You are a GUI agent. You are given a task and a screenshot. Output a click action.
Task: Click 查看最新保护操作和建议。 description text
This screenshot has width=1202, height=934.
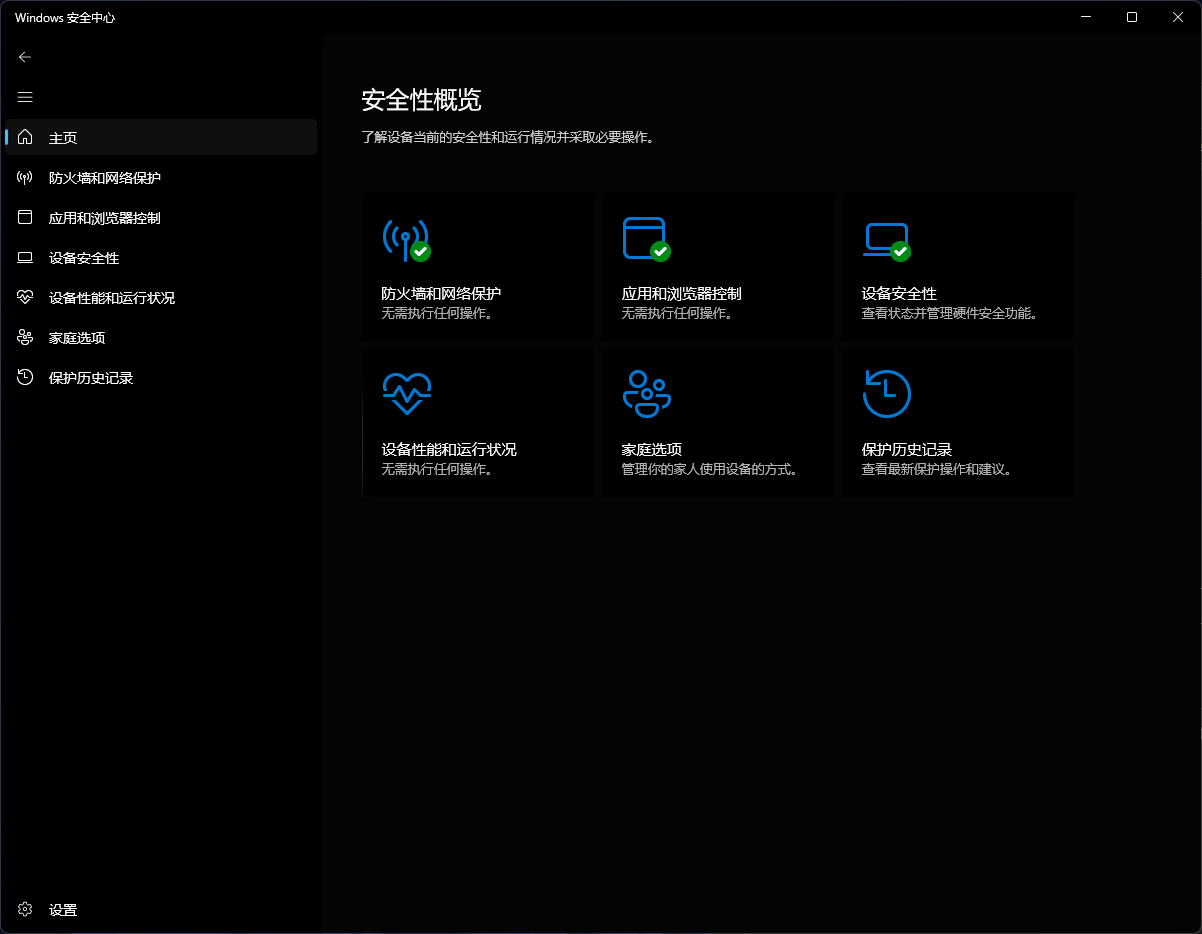[x=938, y=469]
